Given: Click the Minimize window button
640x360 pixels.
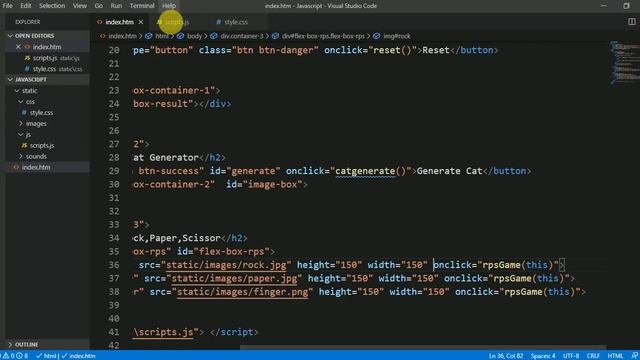Looking at the screenshot, I should pyautogui.click(x=604, y=6).
